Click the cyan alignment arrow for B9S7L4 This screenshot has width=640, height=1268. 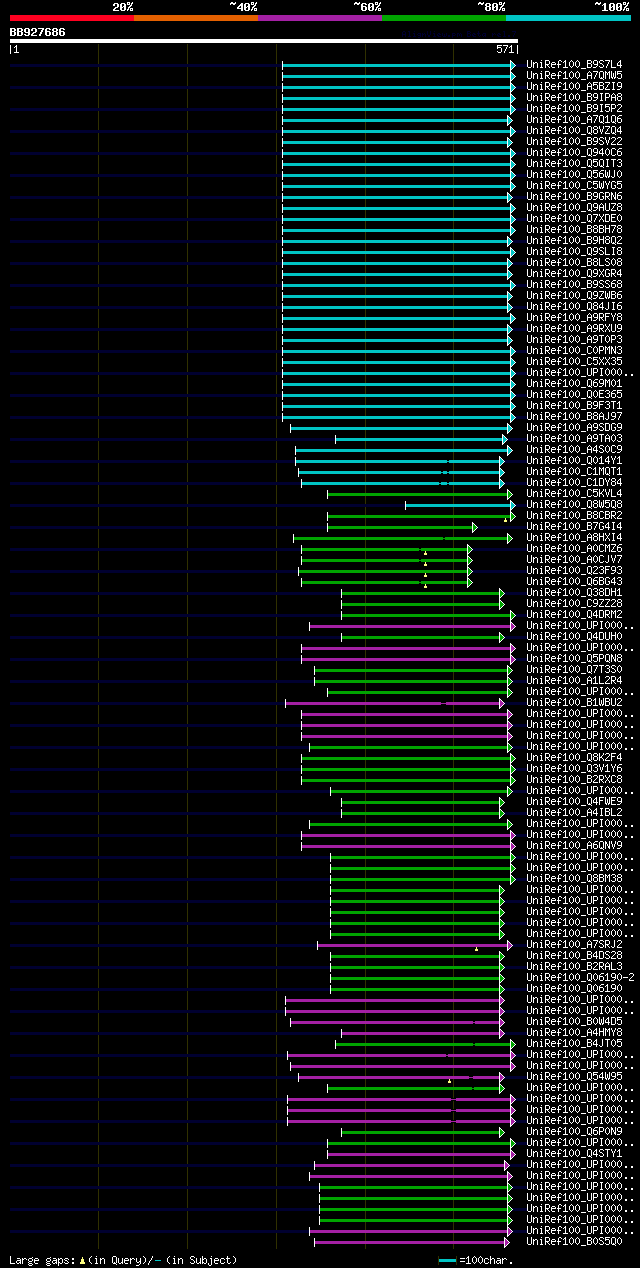tap(399, 65)
